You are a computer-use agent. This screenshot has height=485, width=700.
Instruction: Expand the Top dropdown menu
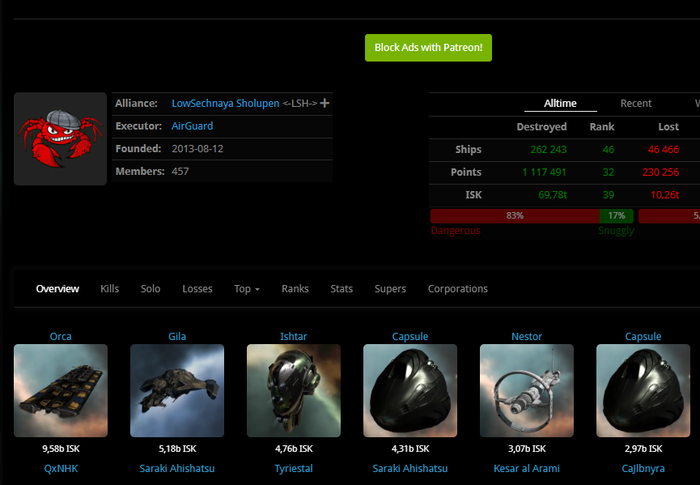[x=246, y=289]
